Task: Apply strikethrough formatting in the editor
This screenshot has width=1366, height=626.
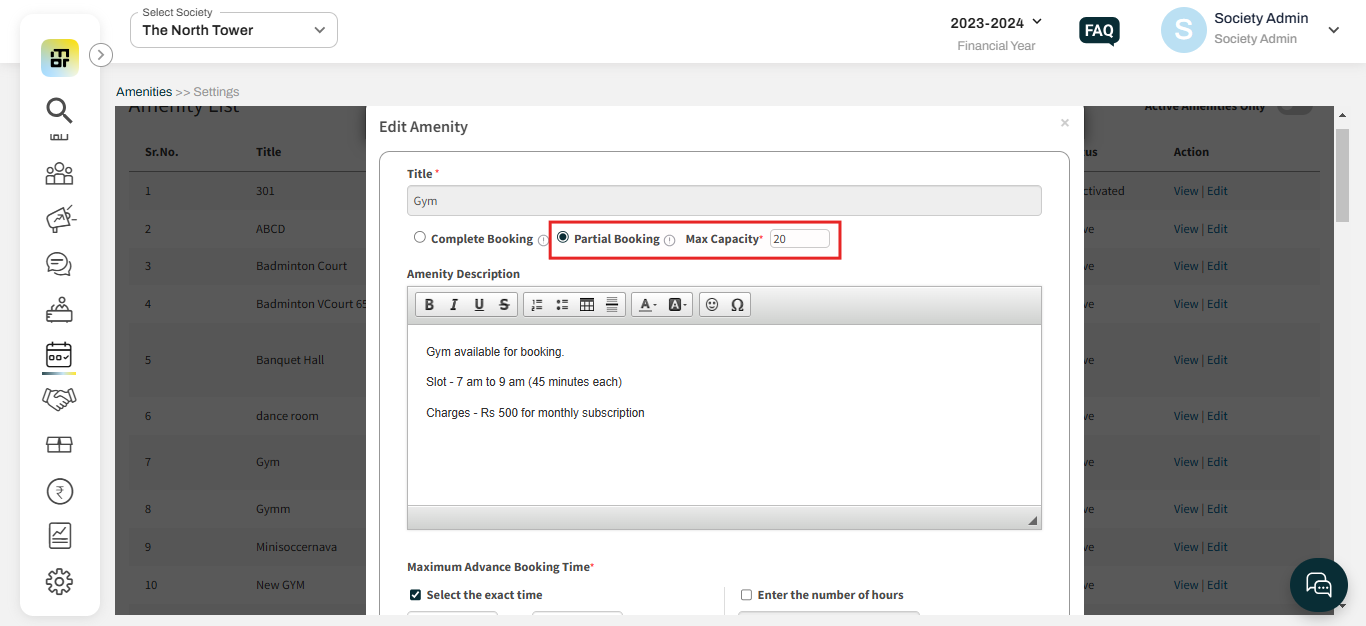Action: [x=503, y=304]
